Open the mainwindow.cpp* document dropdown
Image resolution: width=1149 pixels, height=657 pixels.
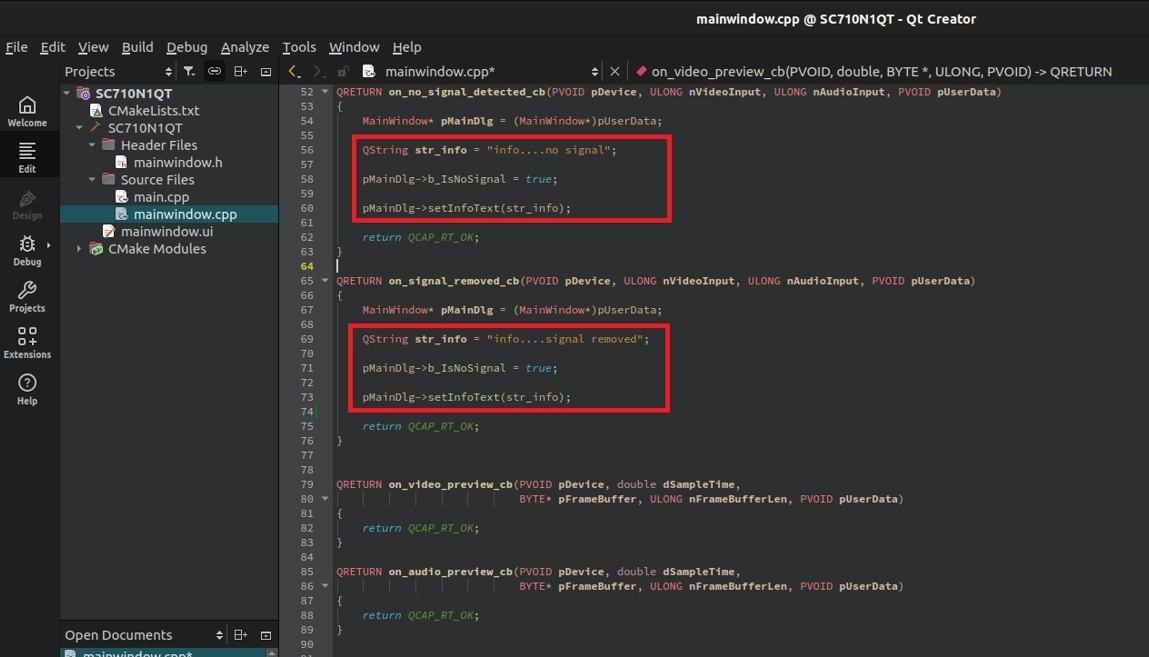click(491, 71)
